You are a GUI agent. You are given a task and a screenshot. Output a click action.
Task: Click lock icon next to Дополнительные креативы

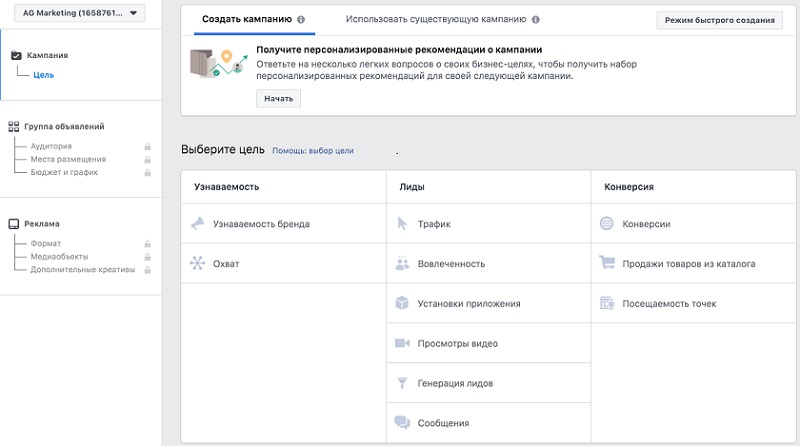[147, 270]
